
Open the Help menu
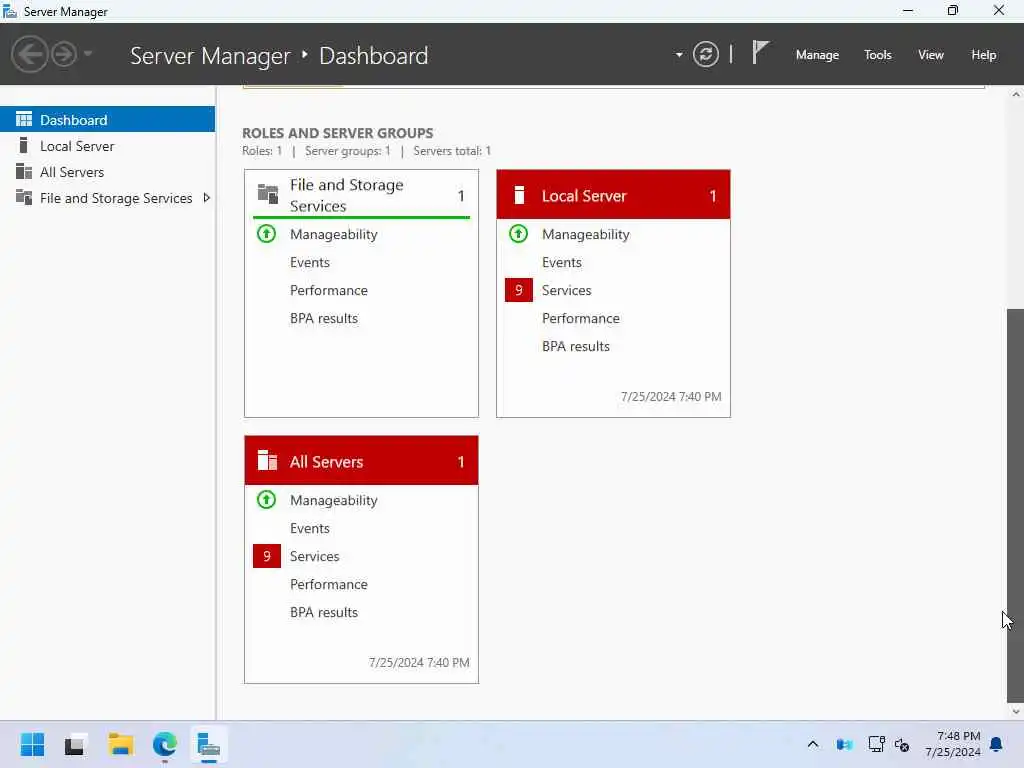point(983,55)
